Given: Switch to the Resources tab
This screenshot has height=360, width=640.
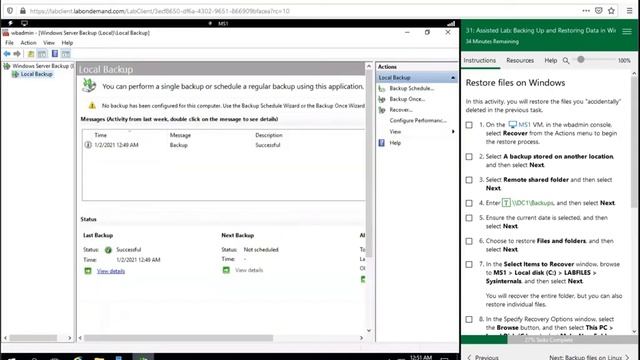Looking at the screenshot, I should (x=520, y=60).
